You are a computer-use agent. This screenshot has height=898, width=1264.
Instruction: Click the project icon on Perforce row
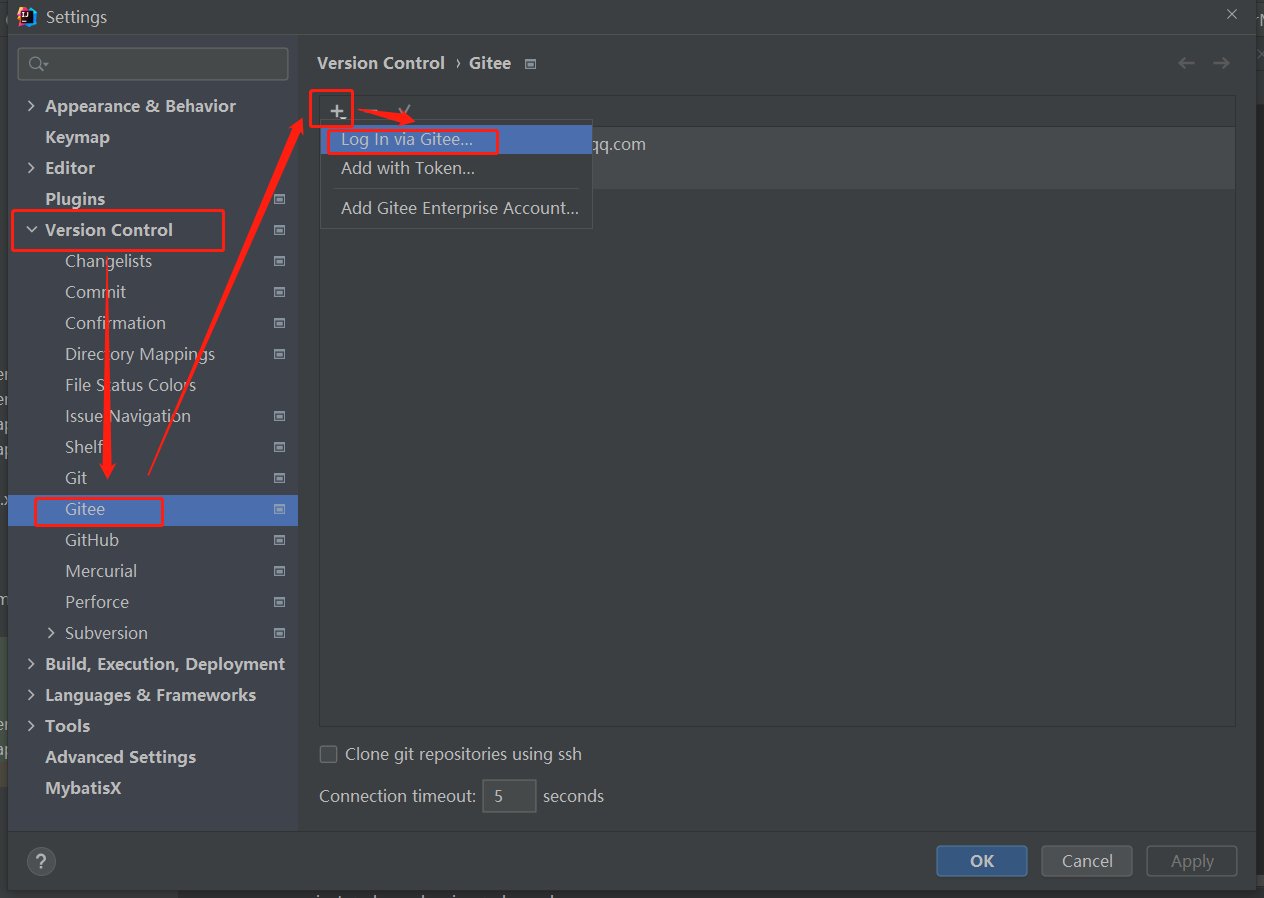pos(279,602)
